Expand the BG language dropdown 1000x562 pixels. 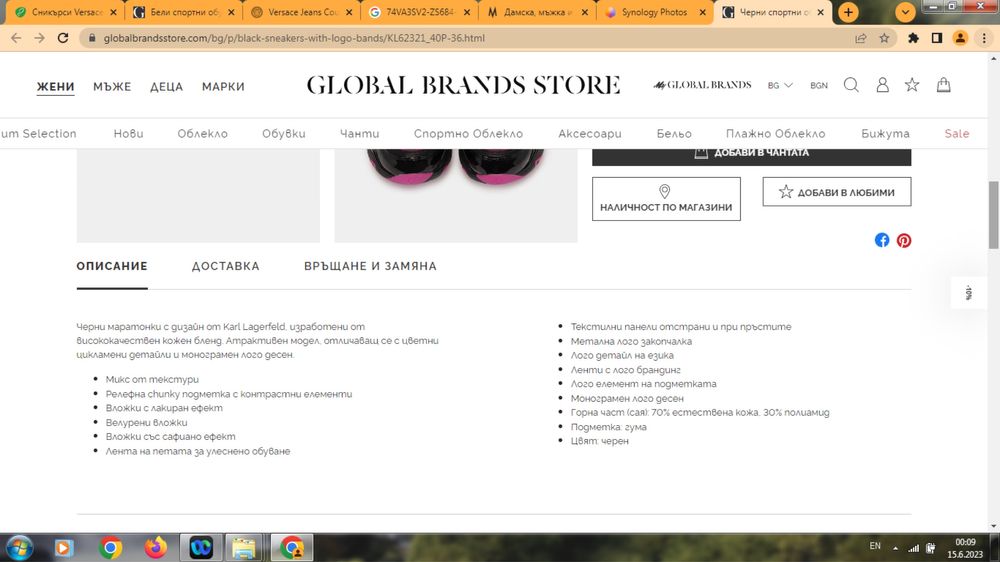(780, 85)
